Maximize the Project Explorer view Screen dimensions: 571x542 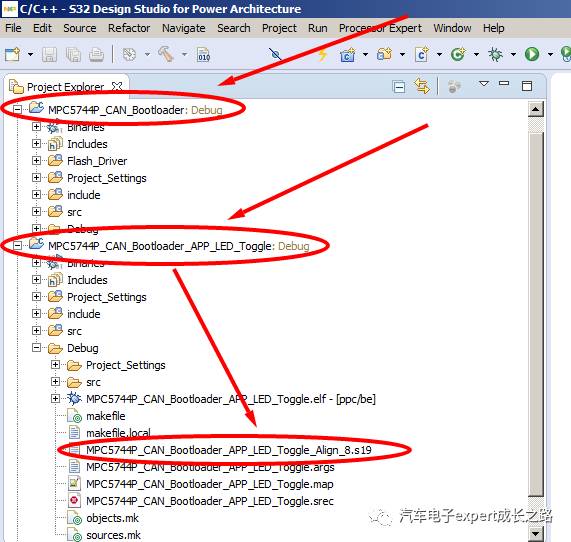point(527,86)
